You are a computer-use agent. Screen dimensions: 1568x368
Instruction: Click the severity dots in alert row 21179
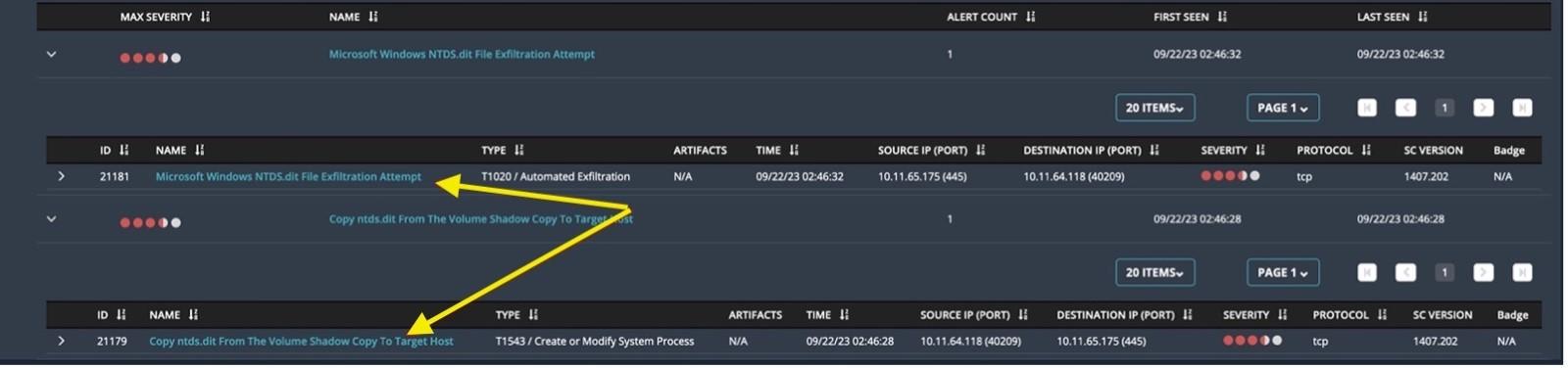tap(1251, 341)
